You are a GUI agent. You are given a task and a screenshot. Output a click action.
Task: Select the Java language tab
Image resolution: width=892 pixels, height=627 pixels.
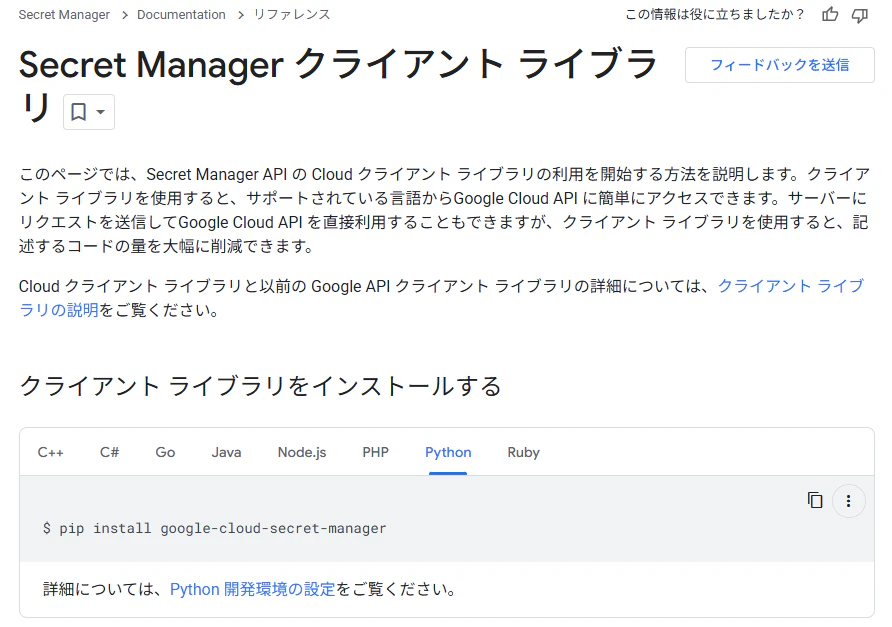[x=226, y=452]
